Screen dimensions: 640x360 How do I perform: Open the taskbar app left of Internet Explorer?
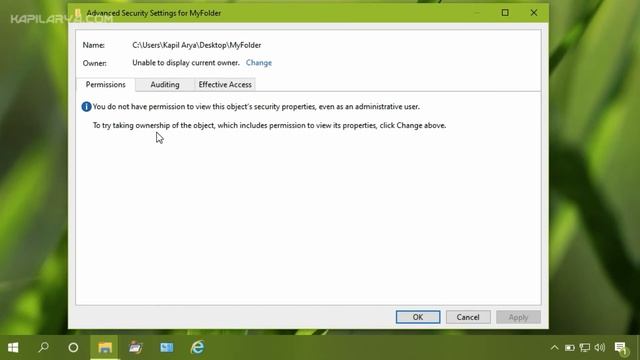(167, 347)
